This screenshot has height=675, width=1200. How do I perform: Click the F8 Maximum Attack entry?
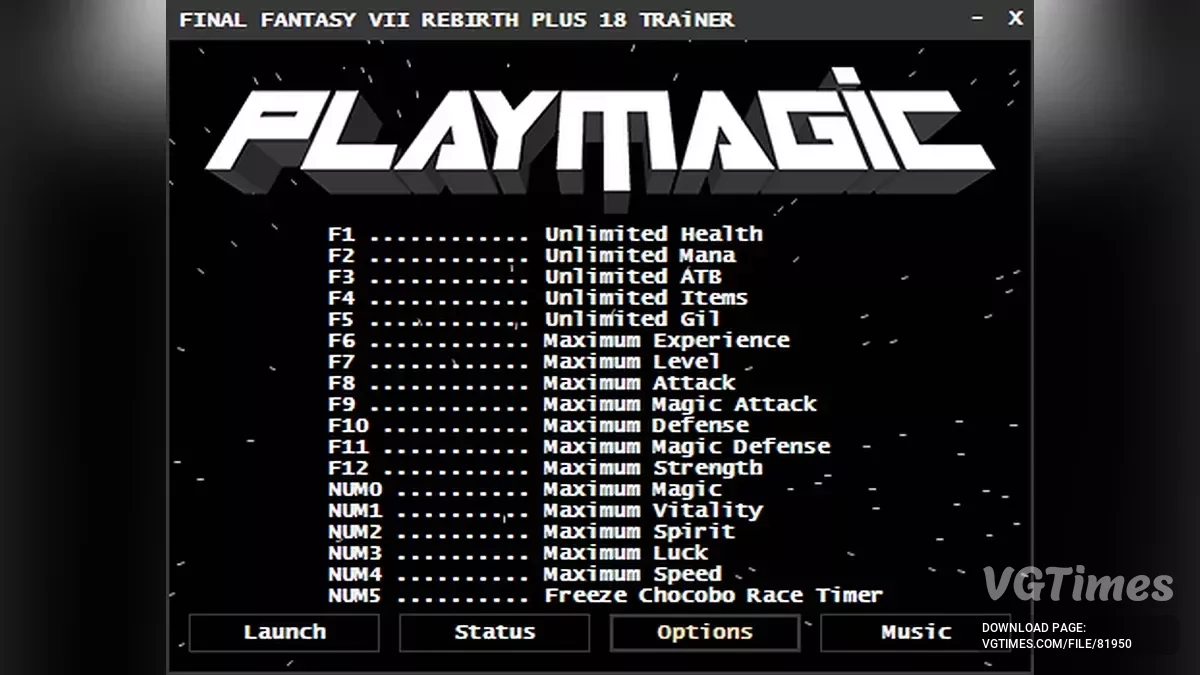[x=531, y=383]
